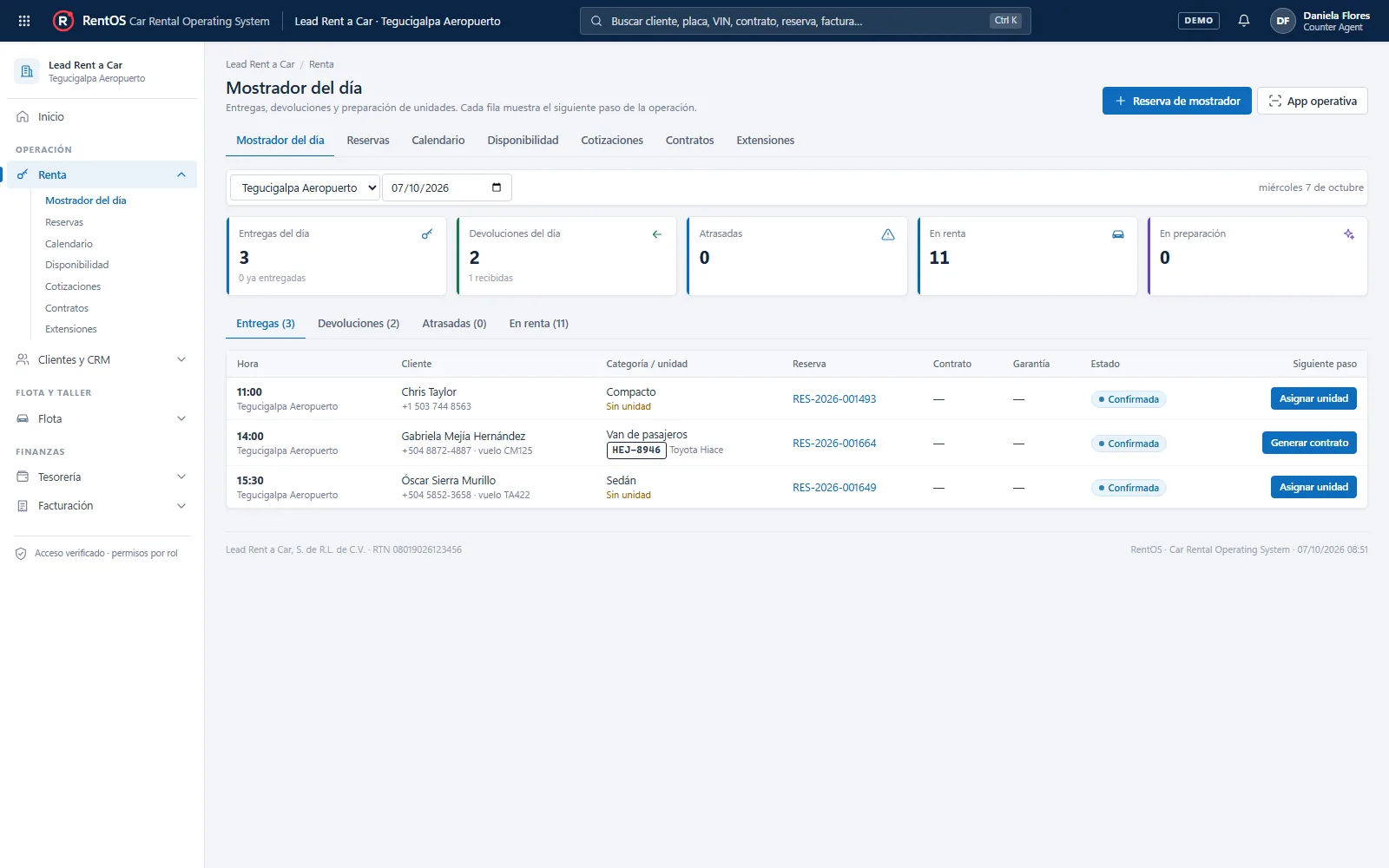Click the Inicio home icon
Screen dimensions: 1389x868
tap(23, 116)
